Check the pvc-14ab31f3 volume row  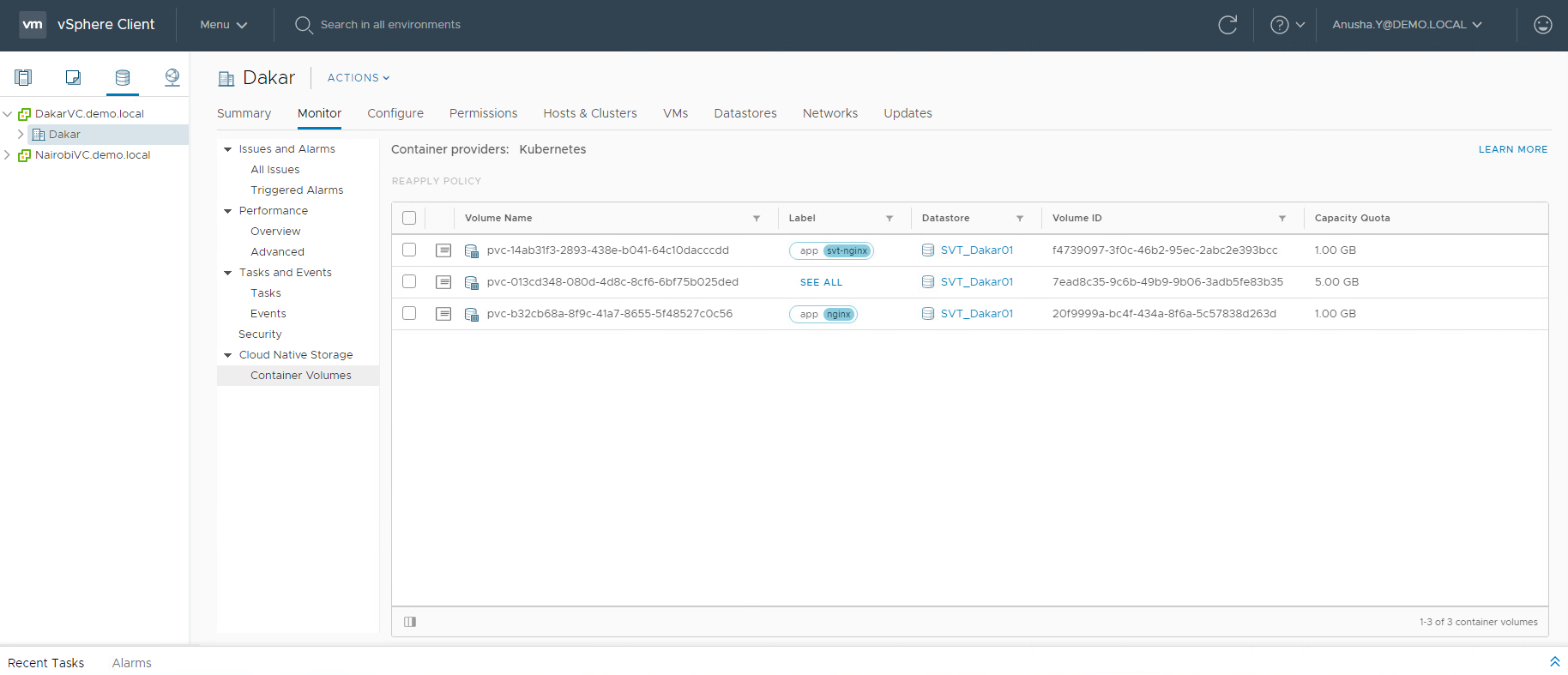[409, 250]
